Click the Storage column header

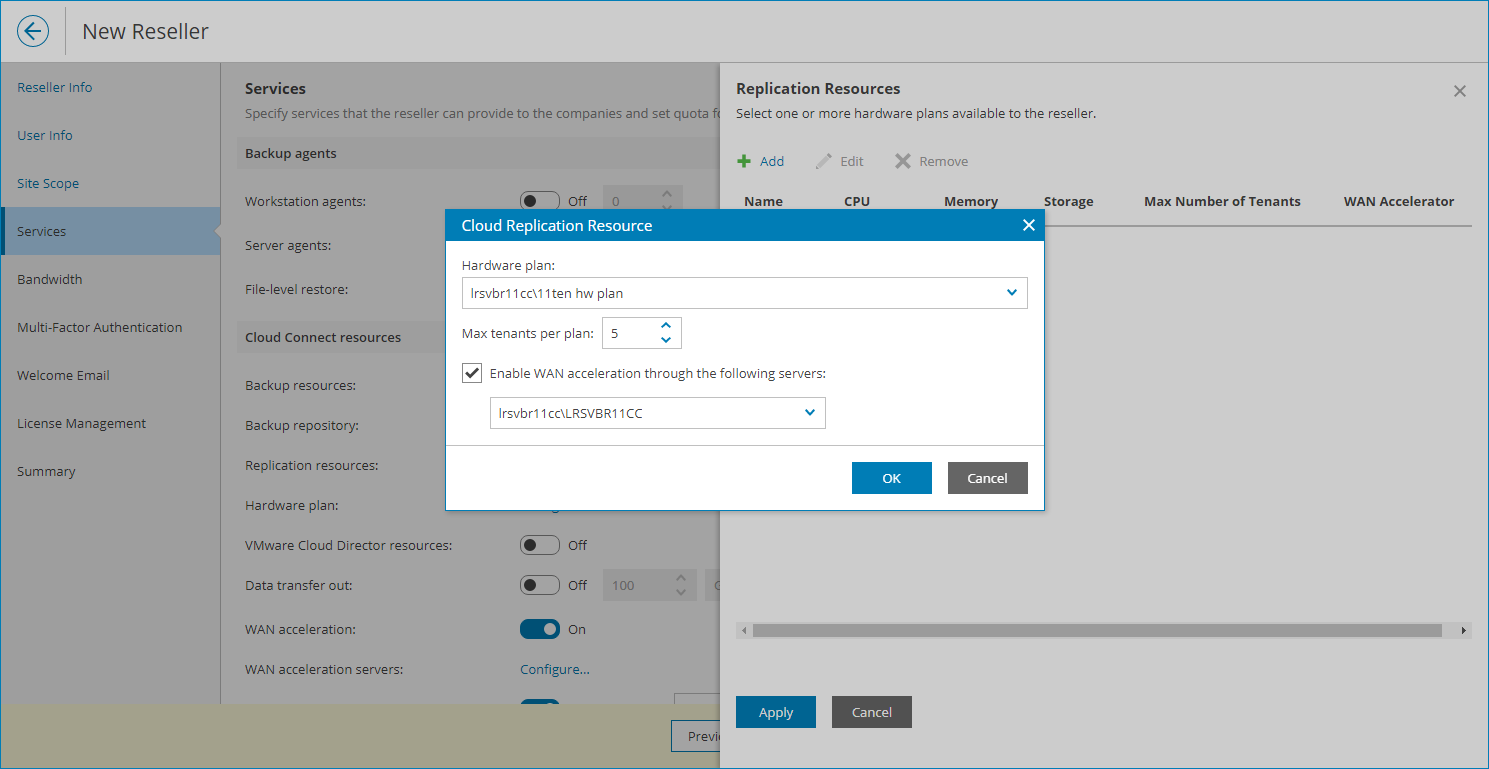click(x=1069, y=201)
